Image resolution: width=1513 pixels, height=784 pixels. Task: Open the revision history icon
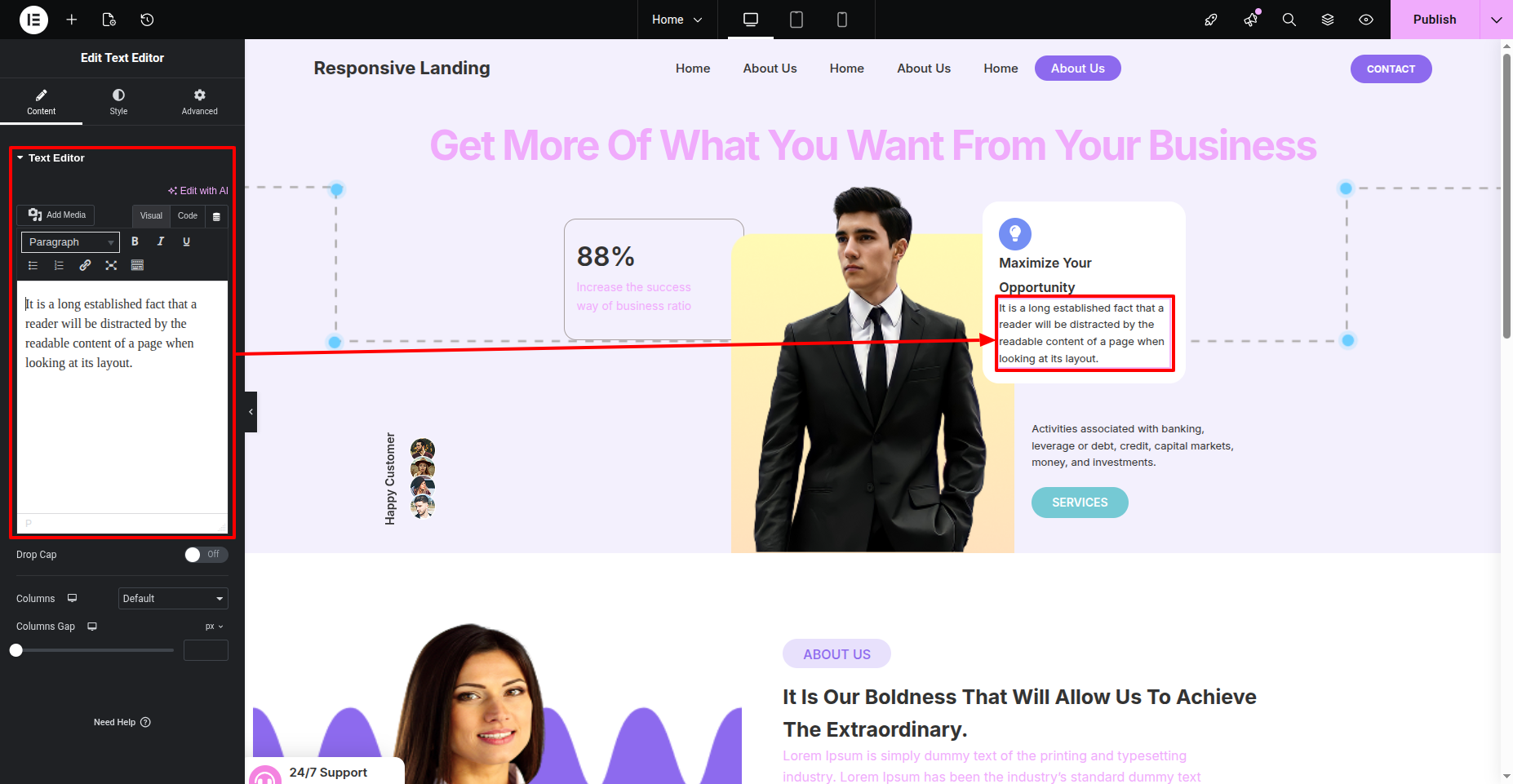point(147,20)
